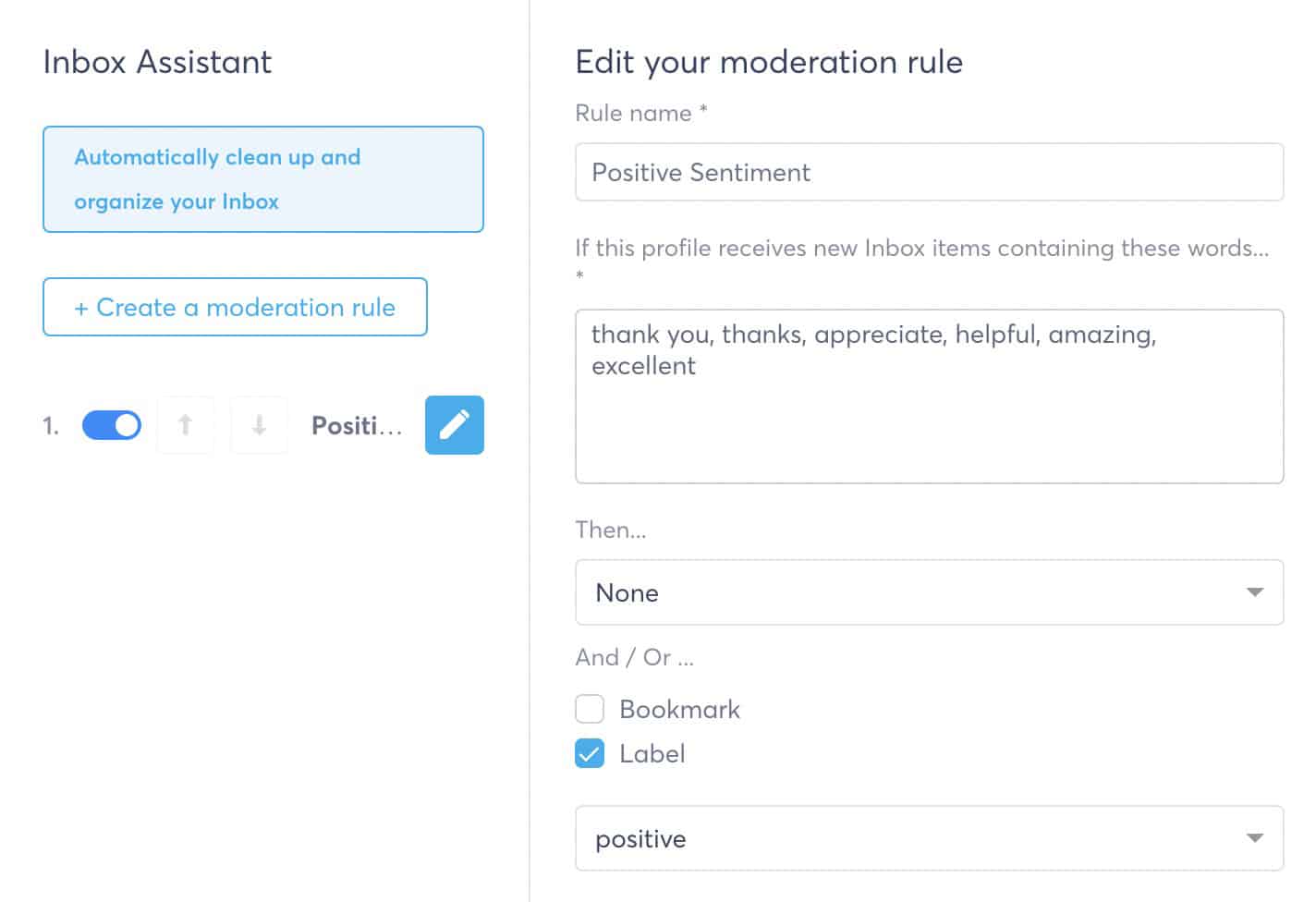The width and height of the screenshot is (1316, 902).
Task: Click the Edit your moderation rule heading
Action: pos(768,62)
